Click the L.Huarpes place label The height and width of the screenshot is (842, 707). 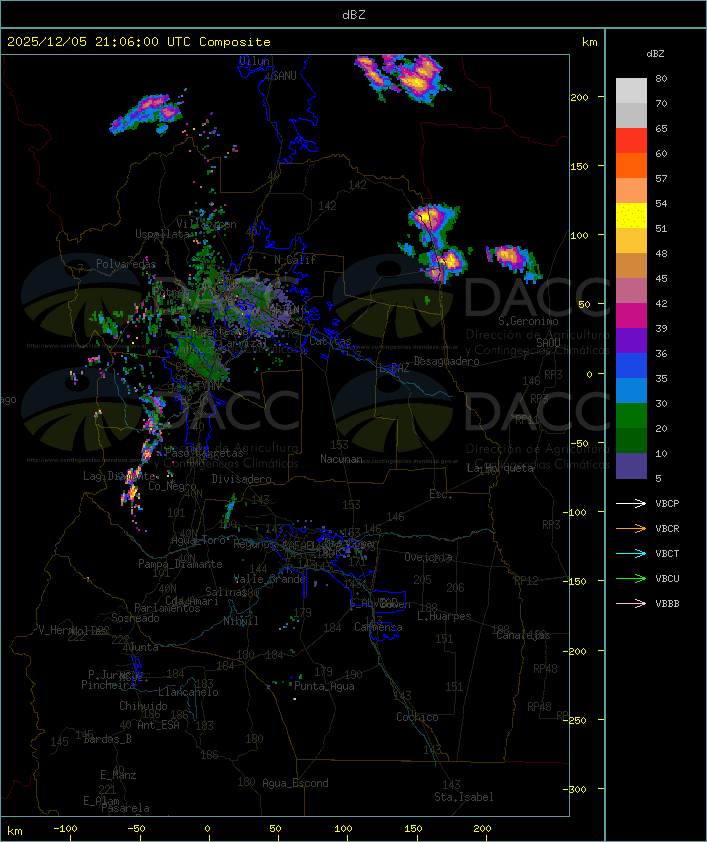[x=444, y=616]
